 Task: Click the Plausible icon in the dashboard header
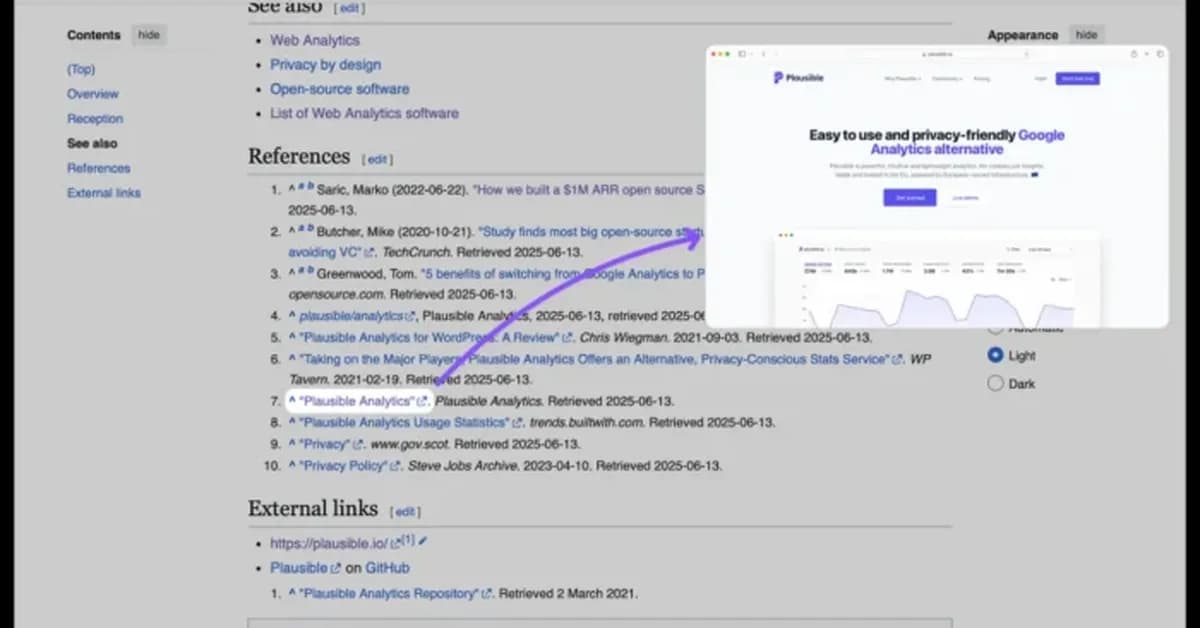click(x=802, y=249)
